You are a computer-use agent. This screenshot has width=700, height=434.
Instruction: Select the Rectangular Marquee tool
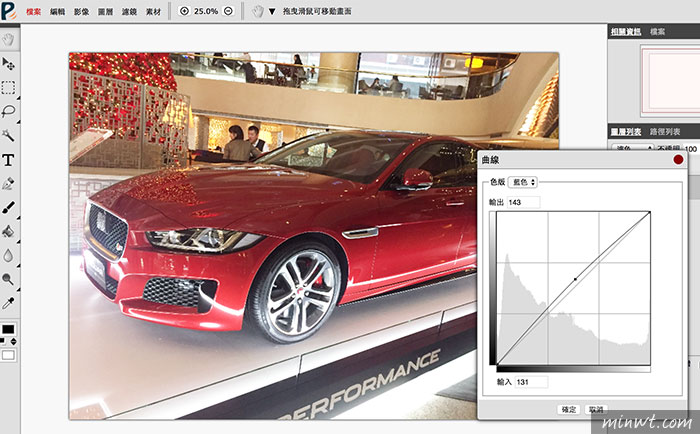coord(8,88)
